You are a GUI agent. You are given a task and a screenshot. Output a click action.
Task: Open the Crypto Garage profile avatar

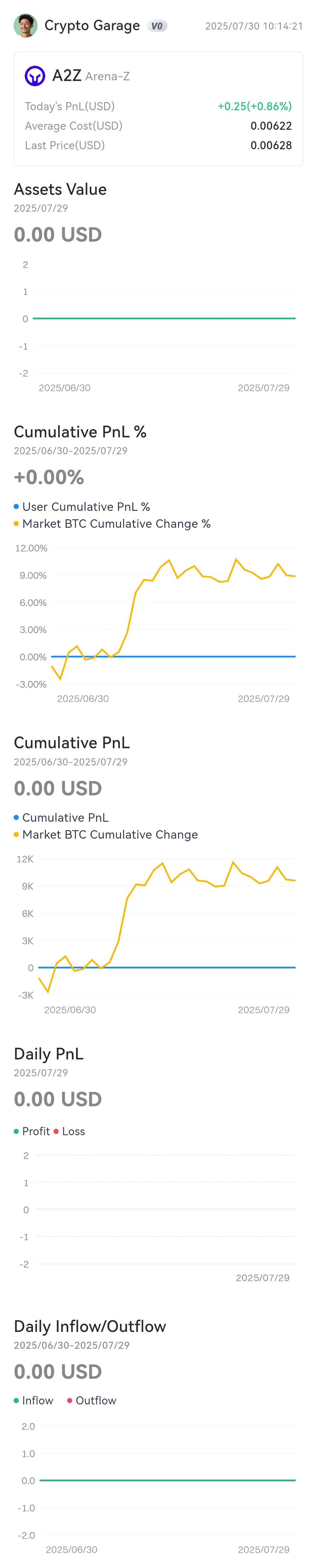coord(26,26)
